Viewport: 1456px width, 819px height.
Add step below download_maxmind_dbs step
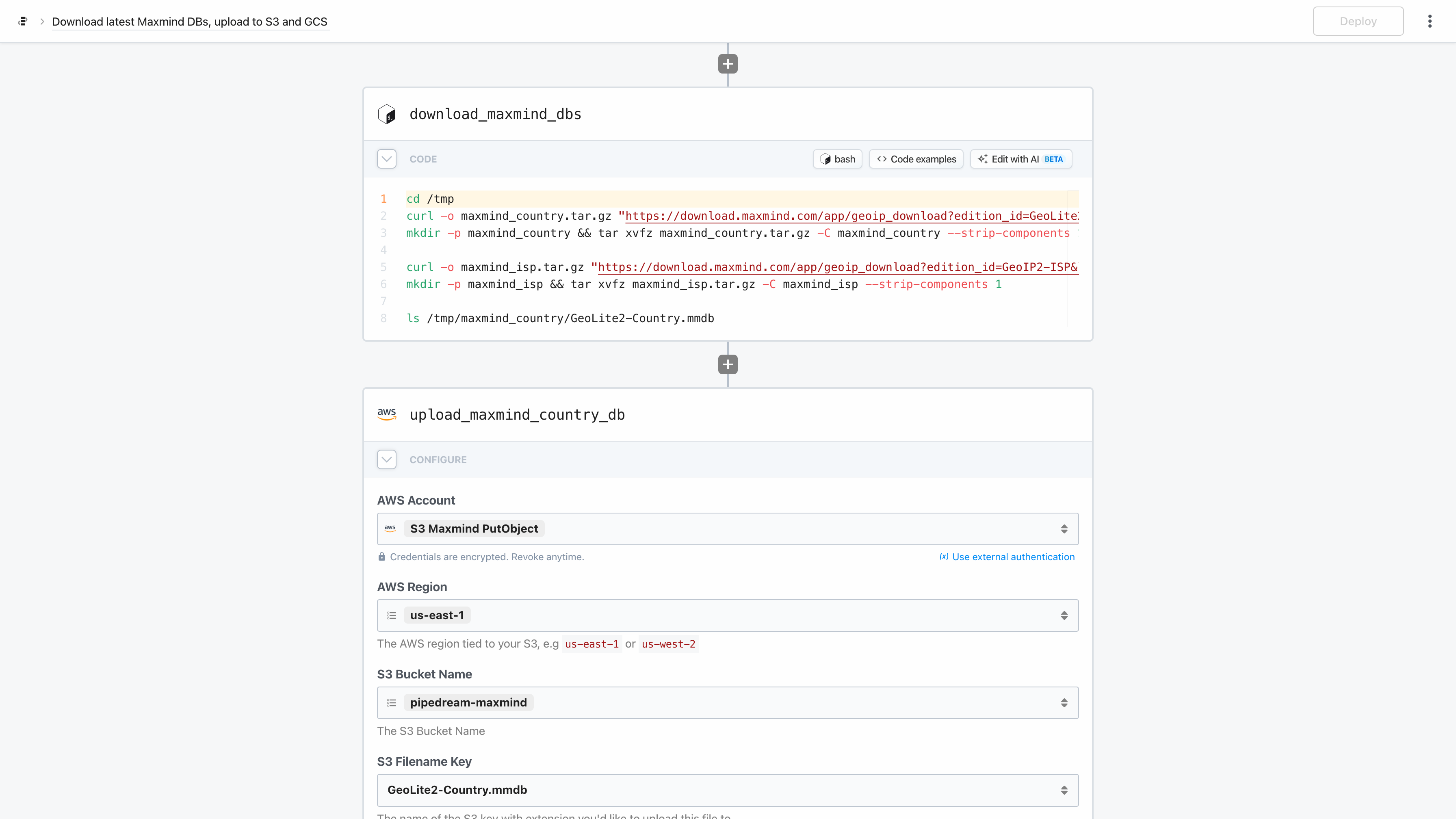pos(728,364)
